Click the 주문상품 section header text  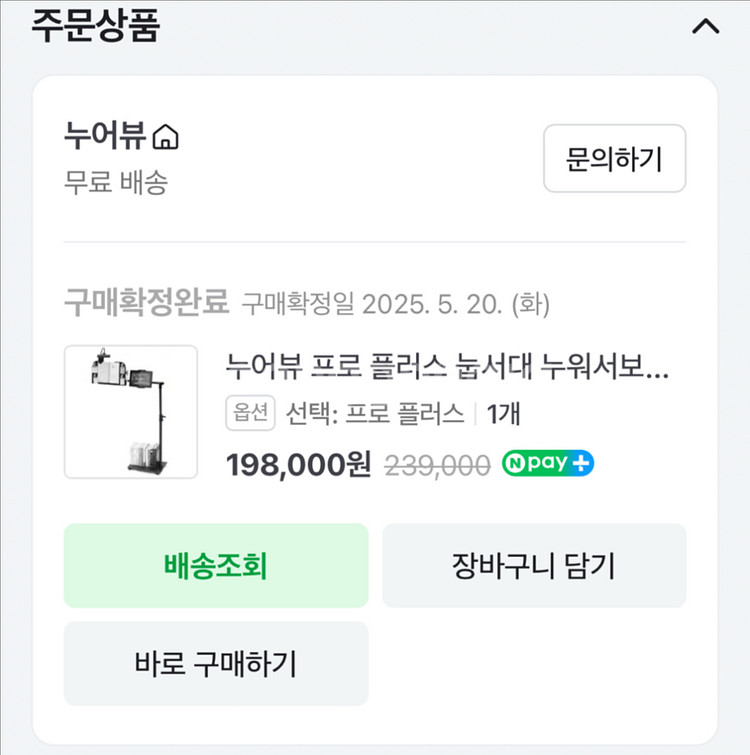95,27
